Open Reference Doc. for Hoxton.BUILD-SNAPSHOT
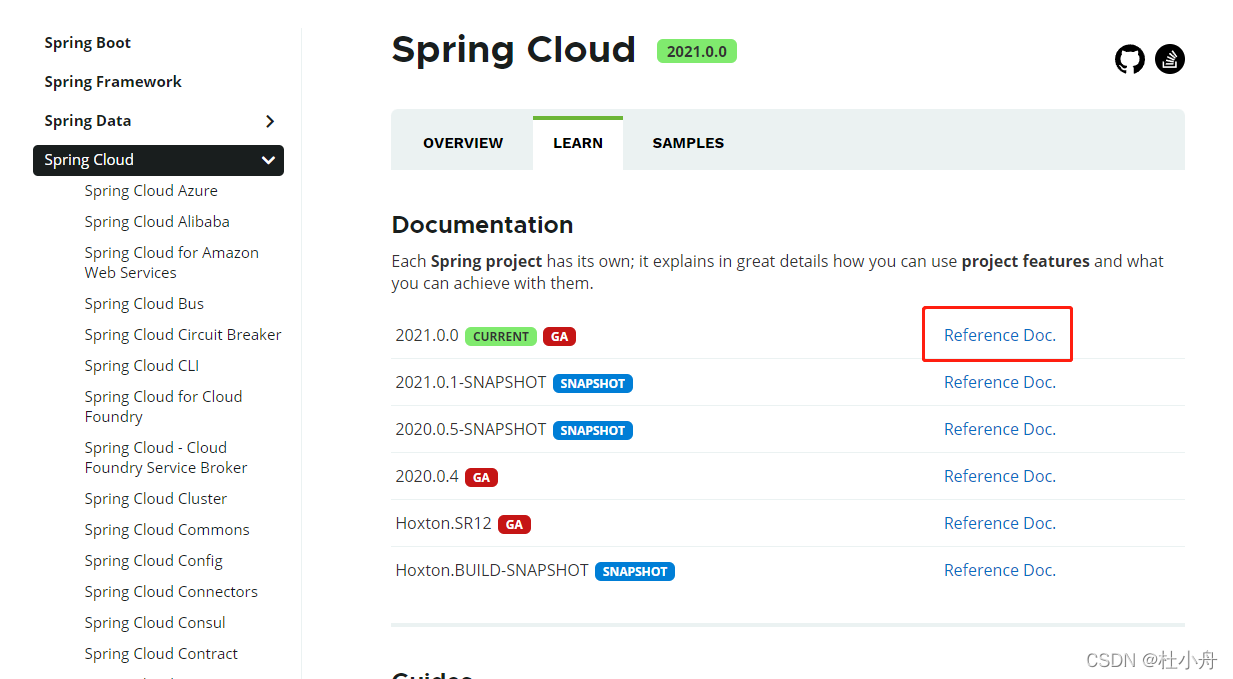This screenshot has width=1233, height=679. click(x=1000, y=570)
